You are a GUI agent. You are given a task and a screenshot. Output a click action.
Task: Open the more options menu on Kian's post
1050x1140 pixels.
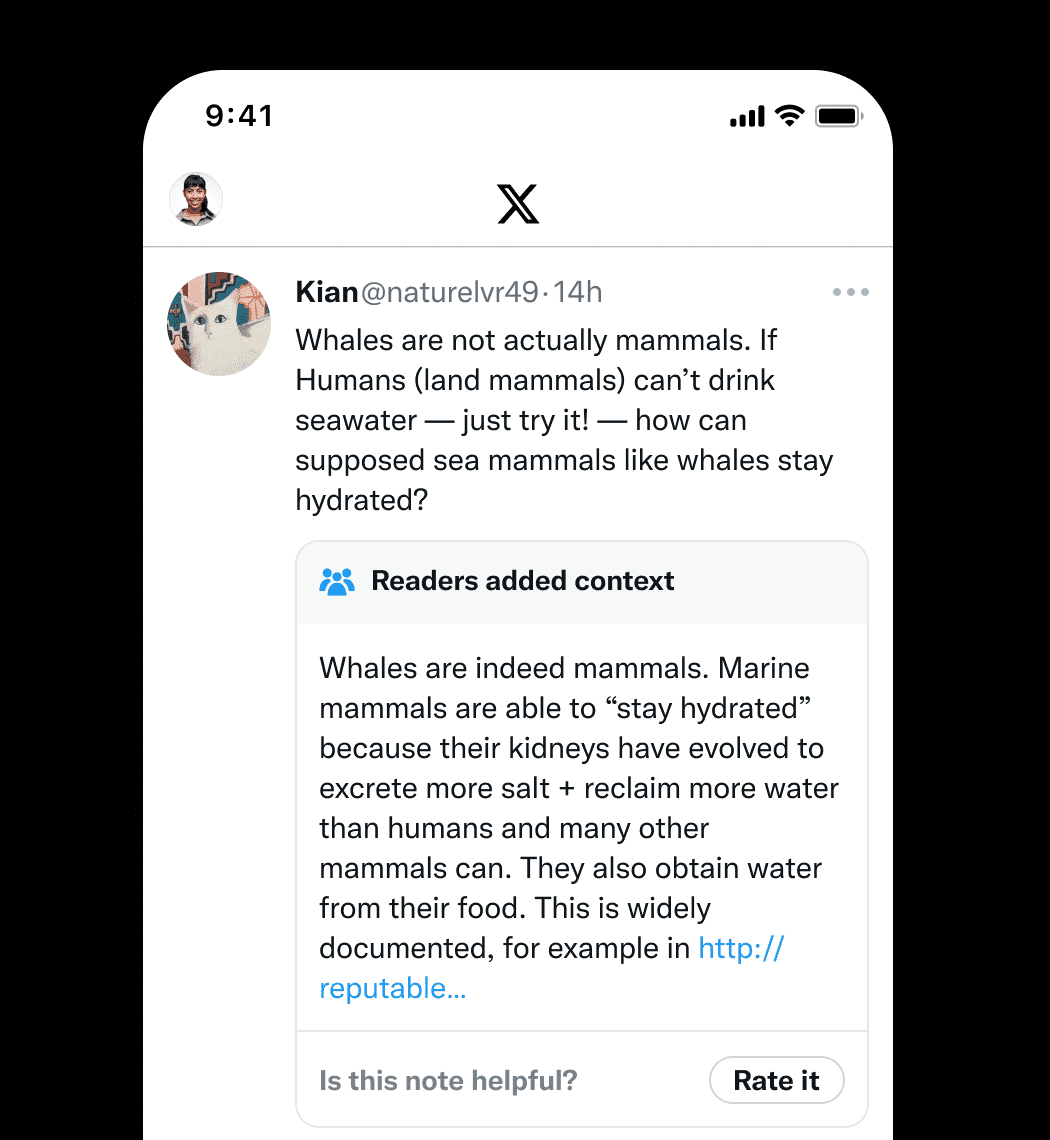[850, 291]
